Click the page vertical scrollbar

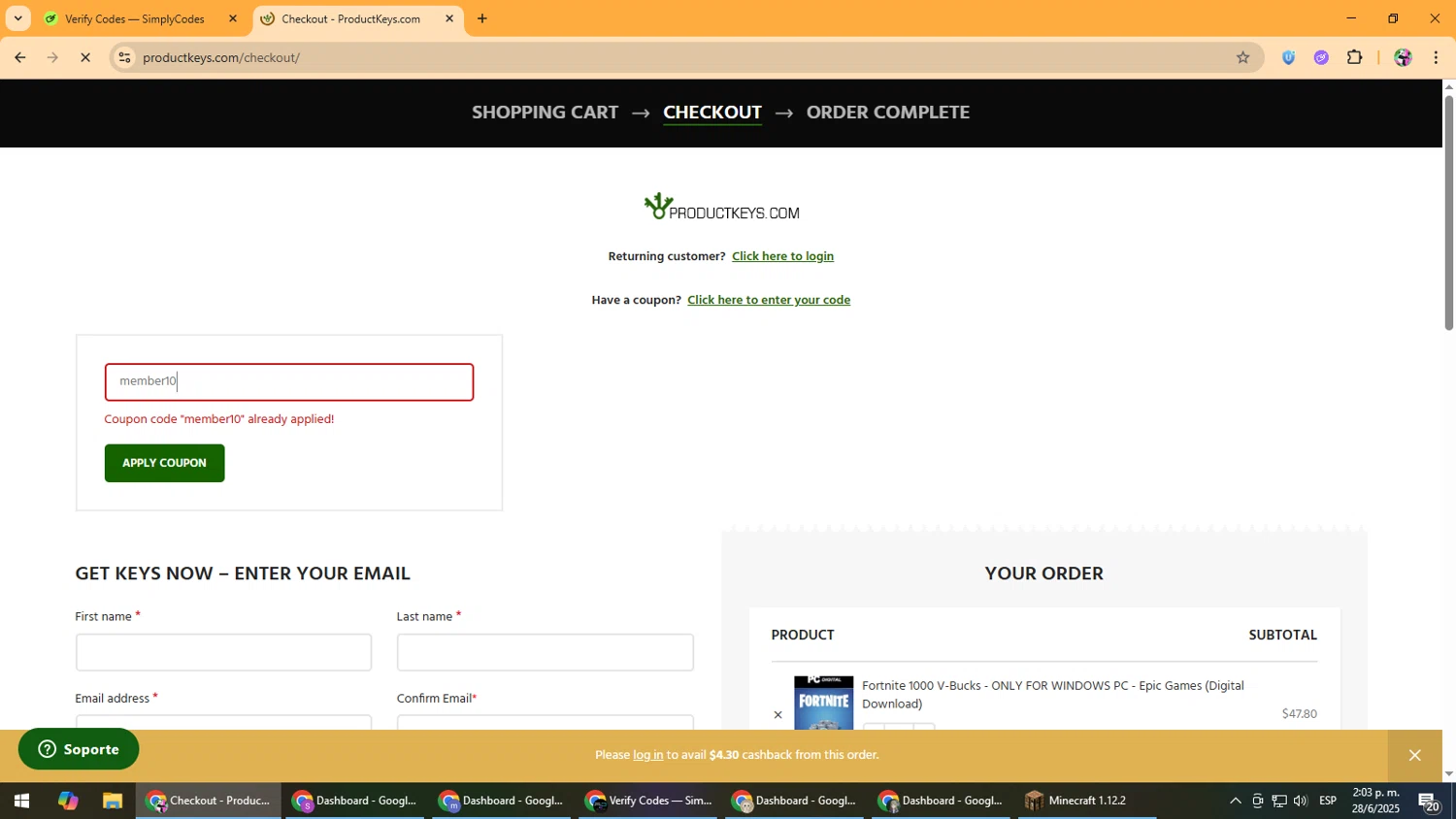click(x=1449, y=213)
